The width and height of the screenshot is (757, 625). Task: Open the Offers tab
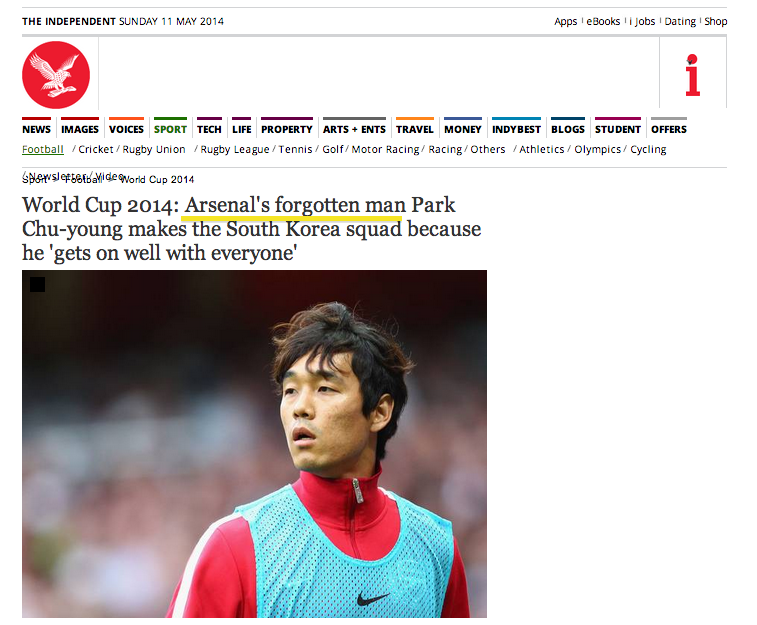[x=669, y=129]
